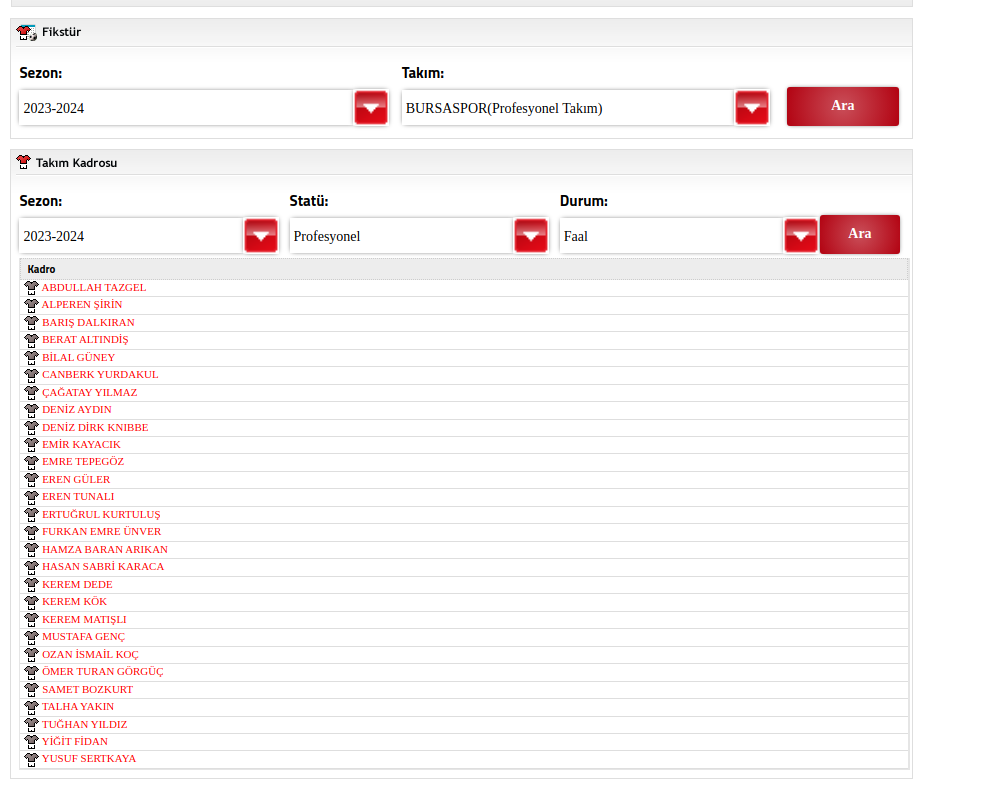Select player YUSUF SERTKAYA
The height and width of the screenshot is (787, 986).
(x=88, y=758)
